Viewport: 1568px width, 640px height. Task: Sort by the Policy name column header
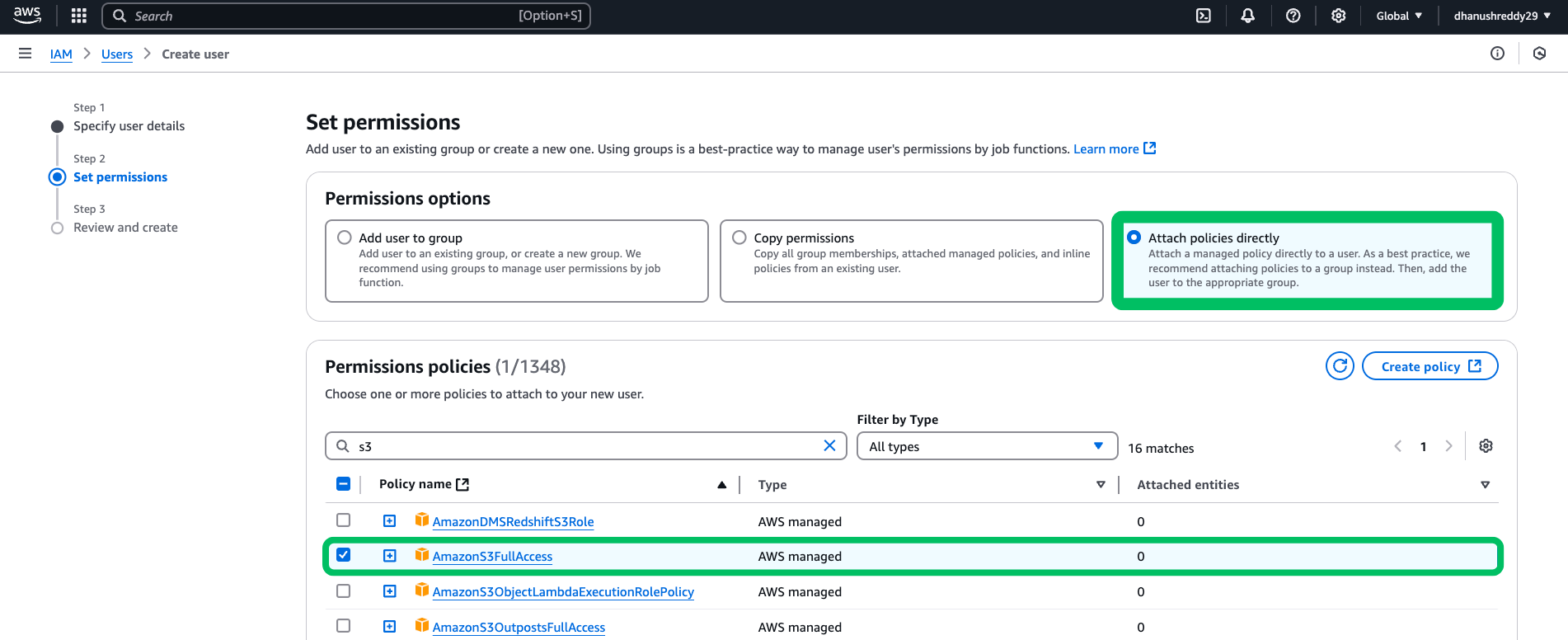click(416, 484)
